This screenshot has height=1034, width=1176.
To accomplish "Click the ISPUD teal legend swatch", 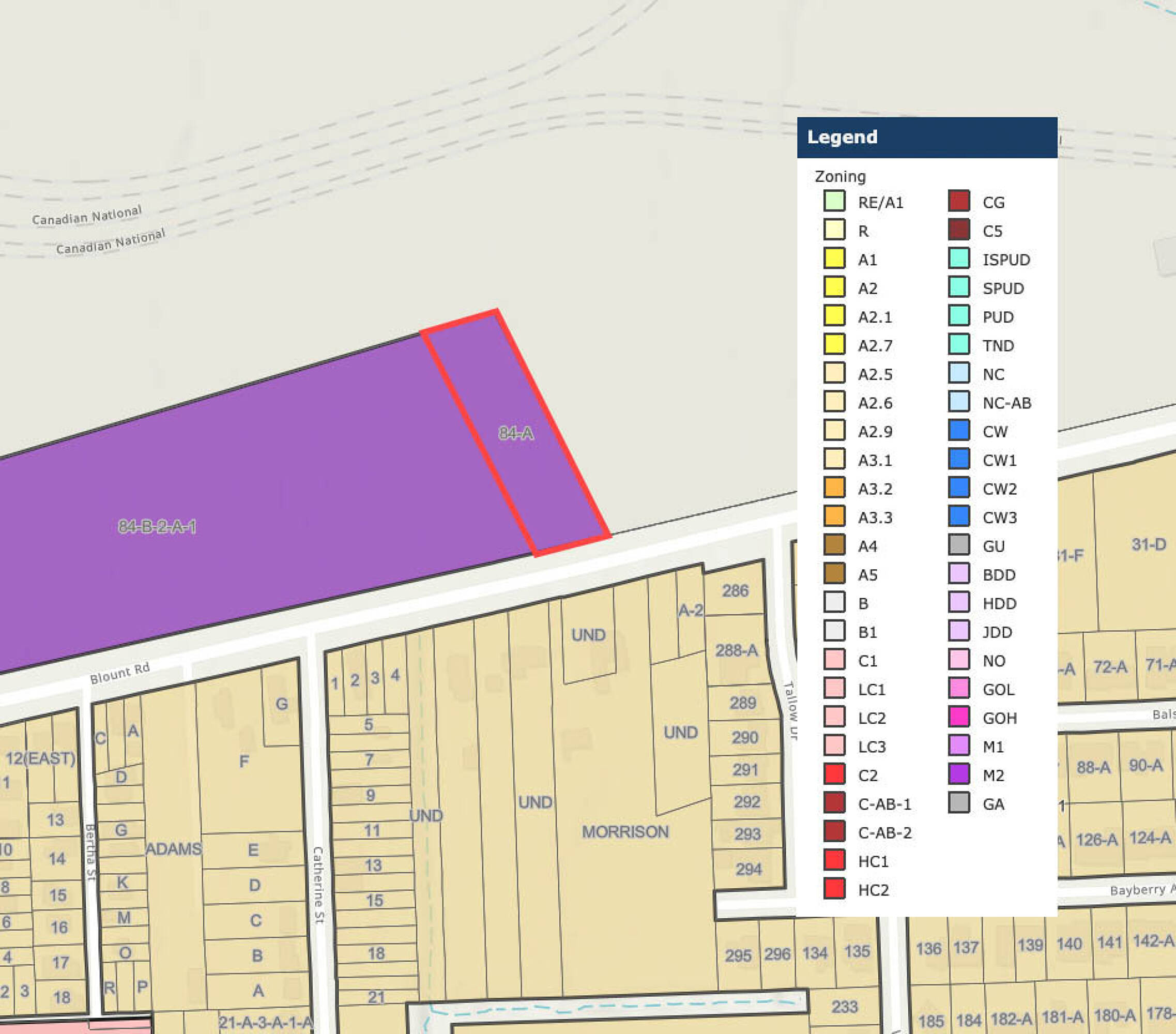I will [x=958, y=258].
